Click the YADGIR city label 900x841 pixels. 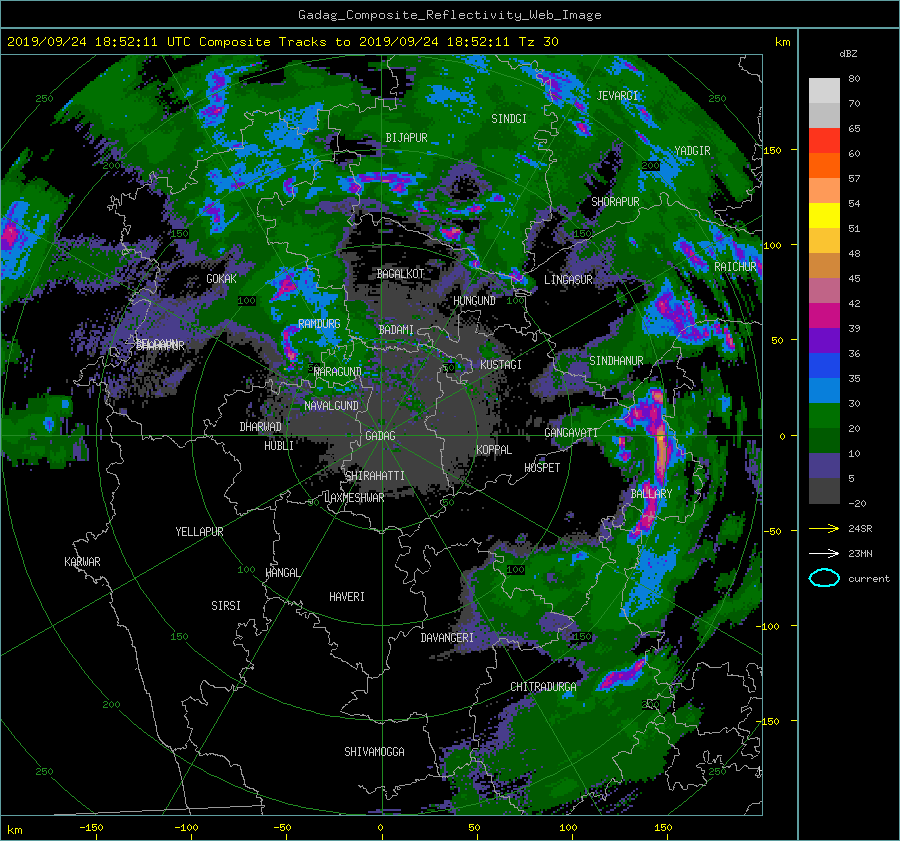click(692, 150)
